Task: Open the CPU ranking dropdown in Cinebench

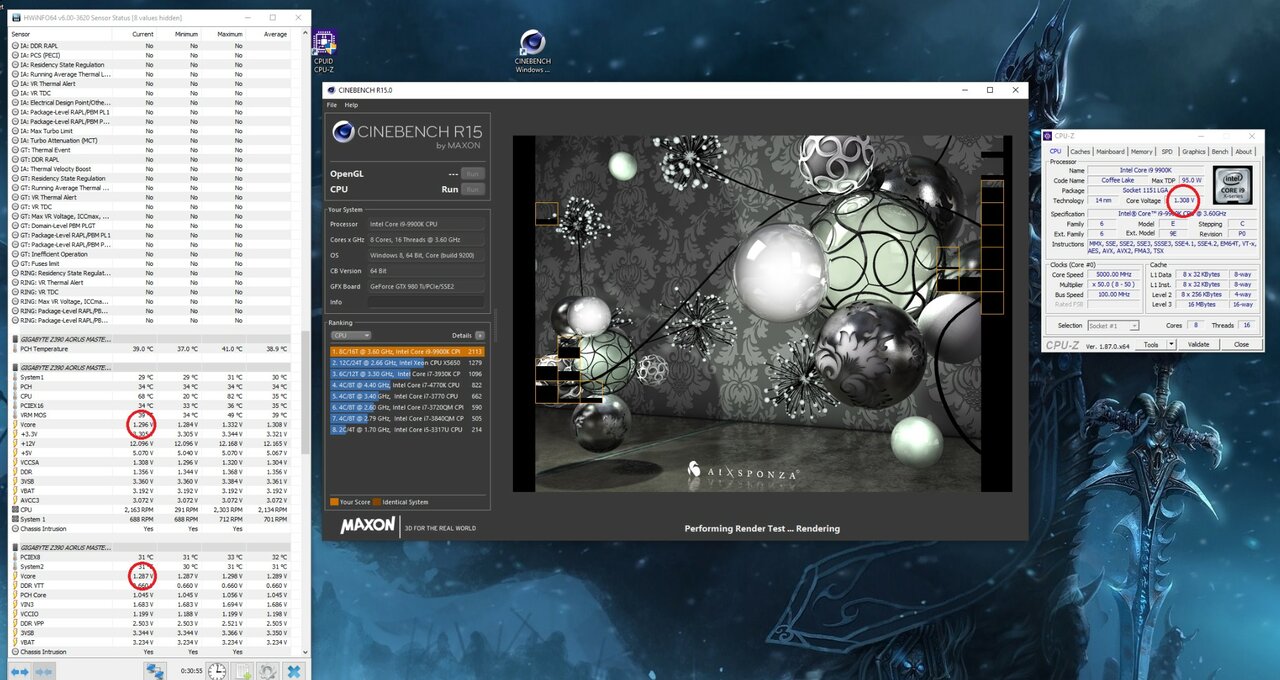Action: (x=351, y=336)
